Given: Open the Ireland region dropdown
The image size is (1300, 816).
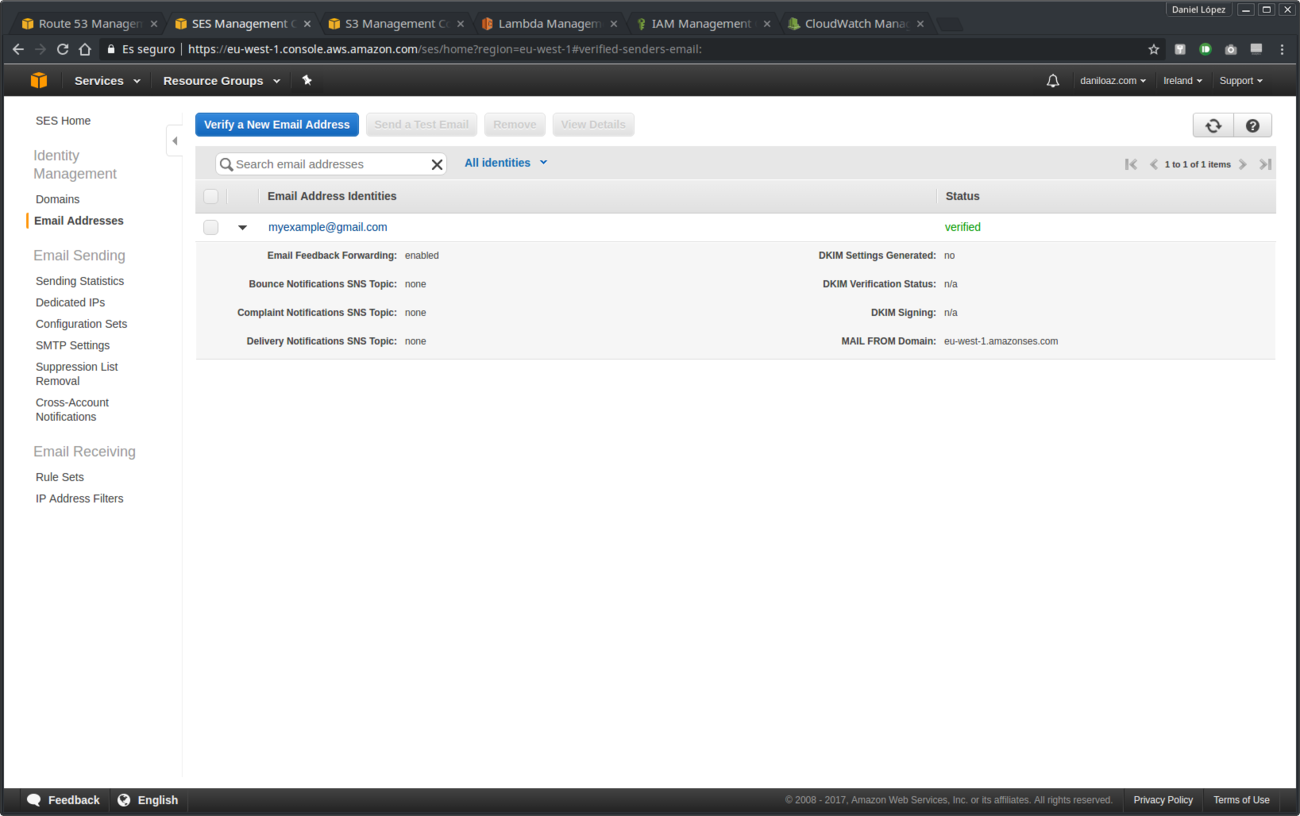Looking at the screenshot, I should pos(1182,81).
